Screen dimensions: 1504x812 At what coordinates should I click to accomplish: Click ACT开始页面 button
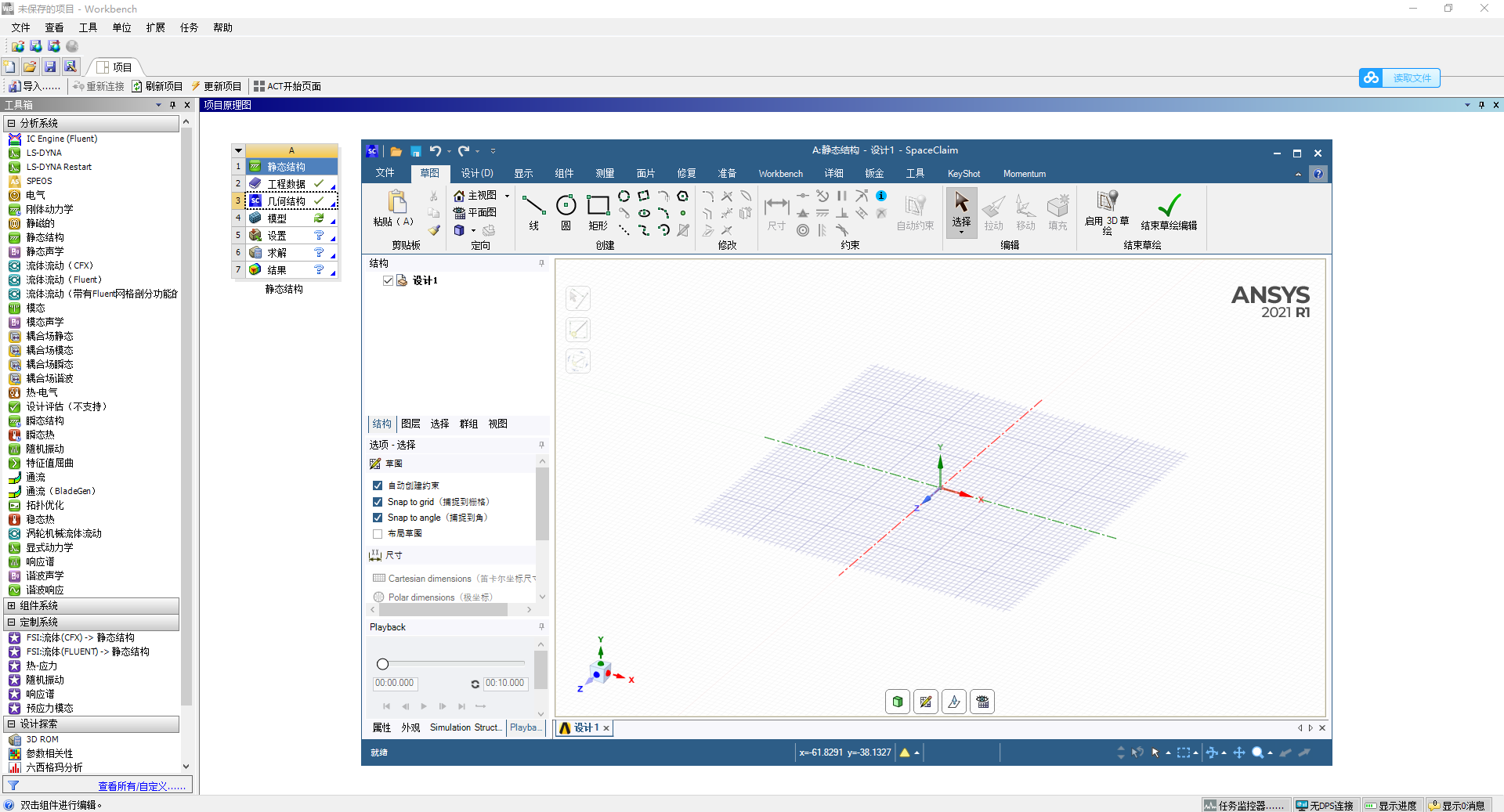[287, 86]
